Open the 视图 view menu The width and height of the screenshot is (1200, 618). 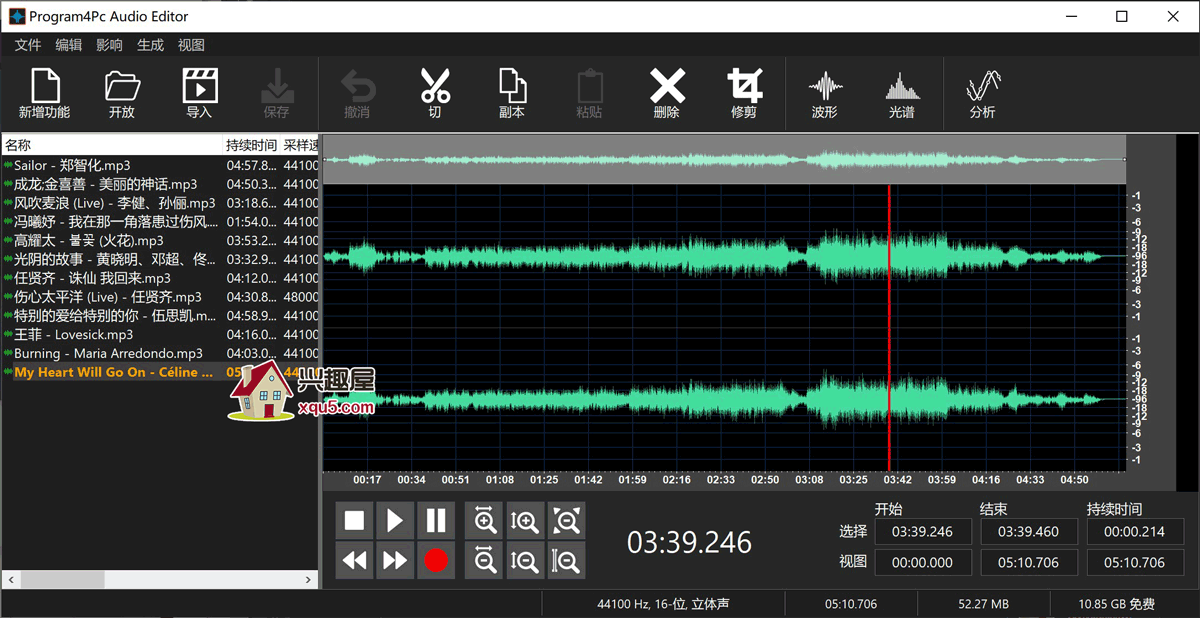pos(191,45)
